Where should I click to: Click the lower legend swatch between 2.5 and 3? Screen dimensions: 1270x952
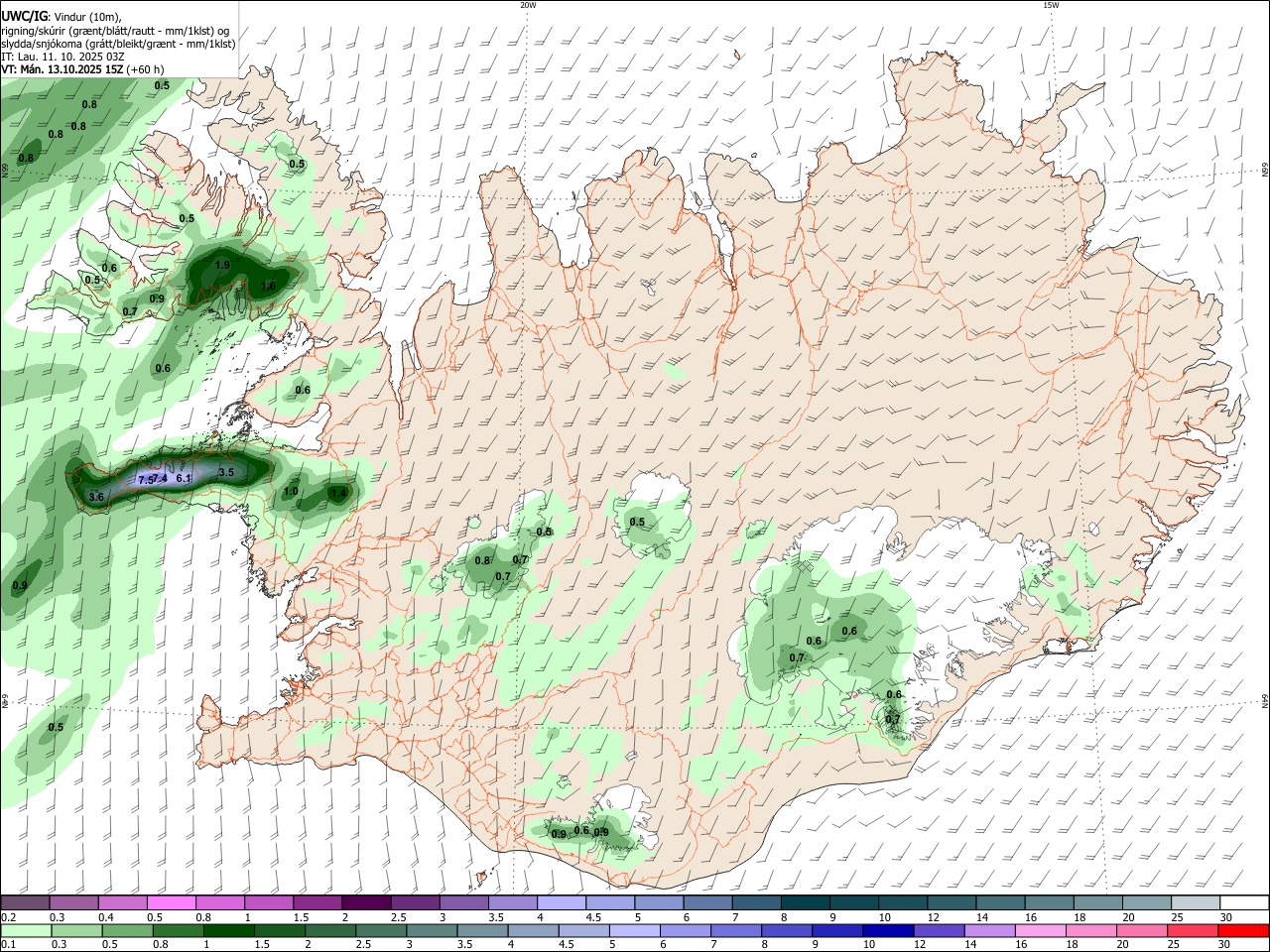tap(381, 930)
